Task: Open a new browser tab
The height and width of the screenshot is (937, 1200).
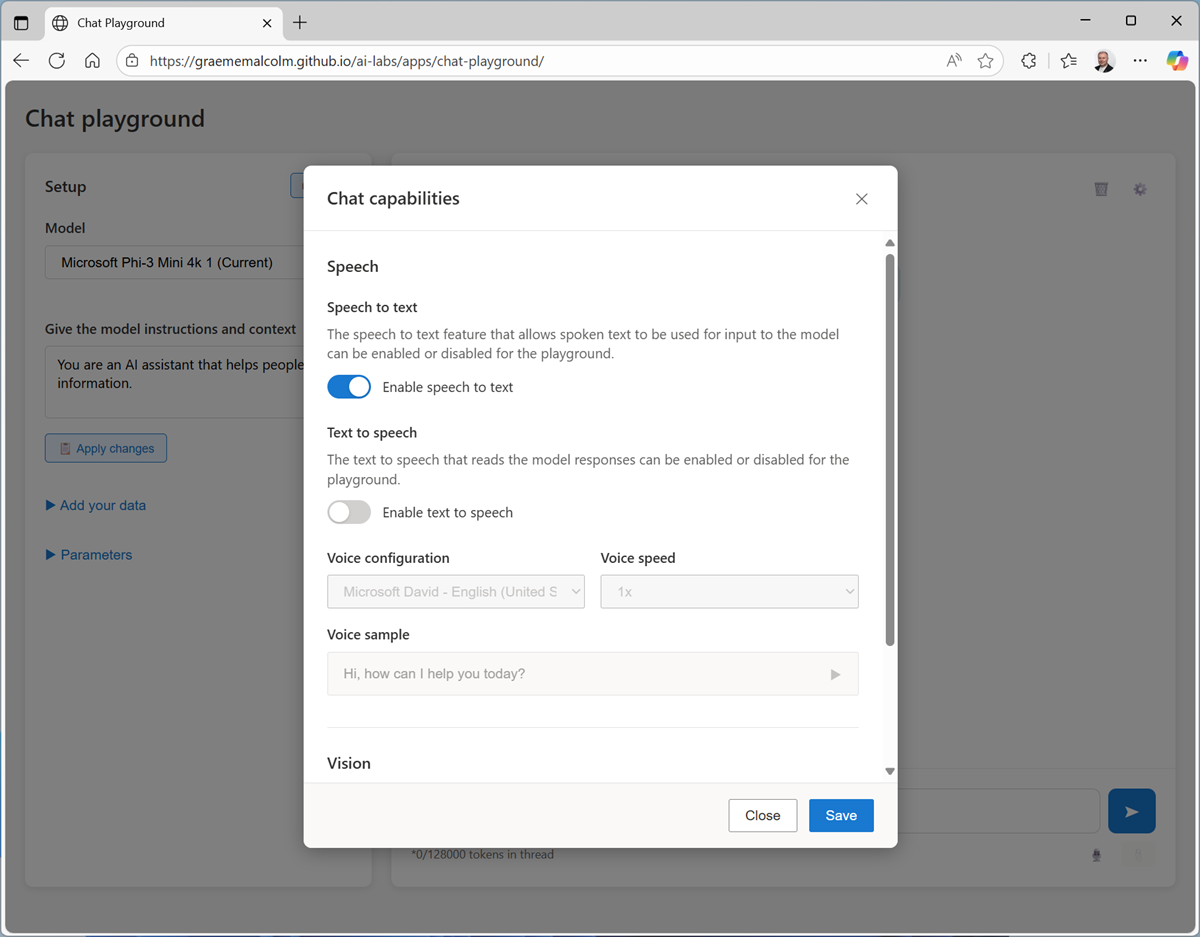Action: [300, 22]
